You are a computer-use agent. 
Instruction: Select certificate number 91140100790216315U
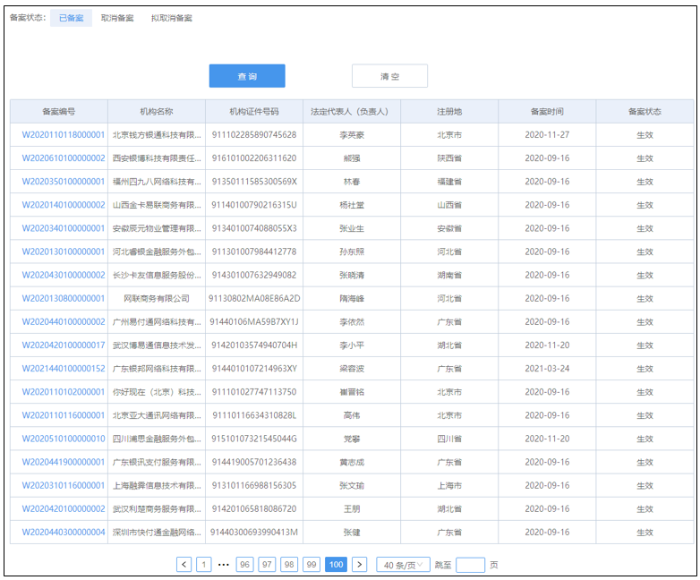[x=254, y=205]
